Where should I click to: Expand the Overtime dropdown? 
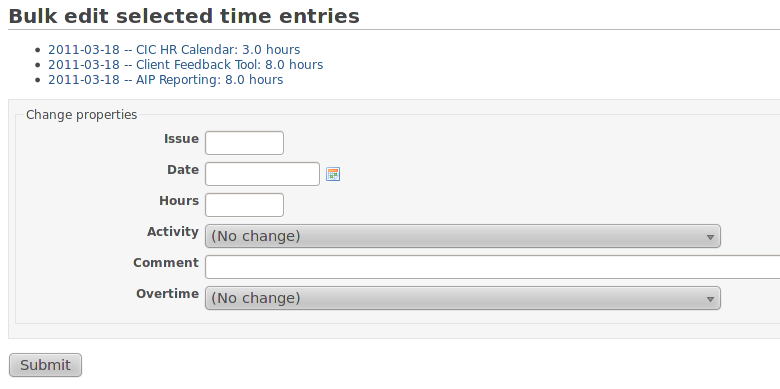pos(463,298)
